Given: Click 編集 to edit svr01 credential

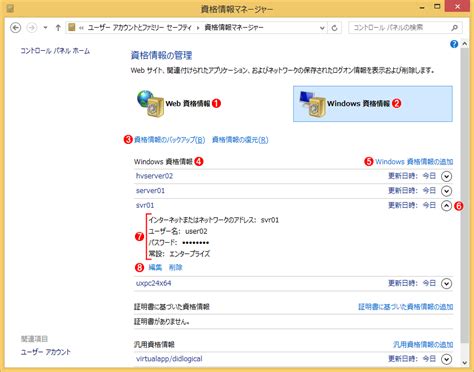Looking at the screenshot, I should [155, 267].
